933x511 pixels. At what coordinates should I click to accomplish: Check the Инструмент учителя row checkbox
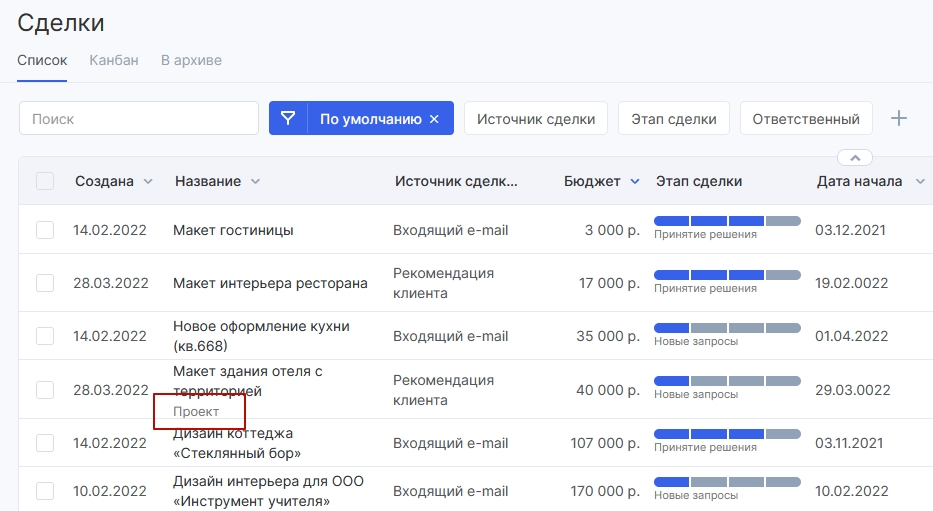(x=45, y=491)
